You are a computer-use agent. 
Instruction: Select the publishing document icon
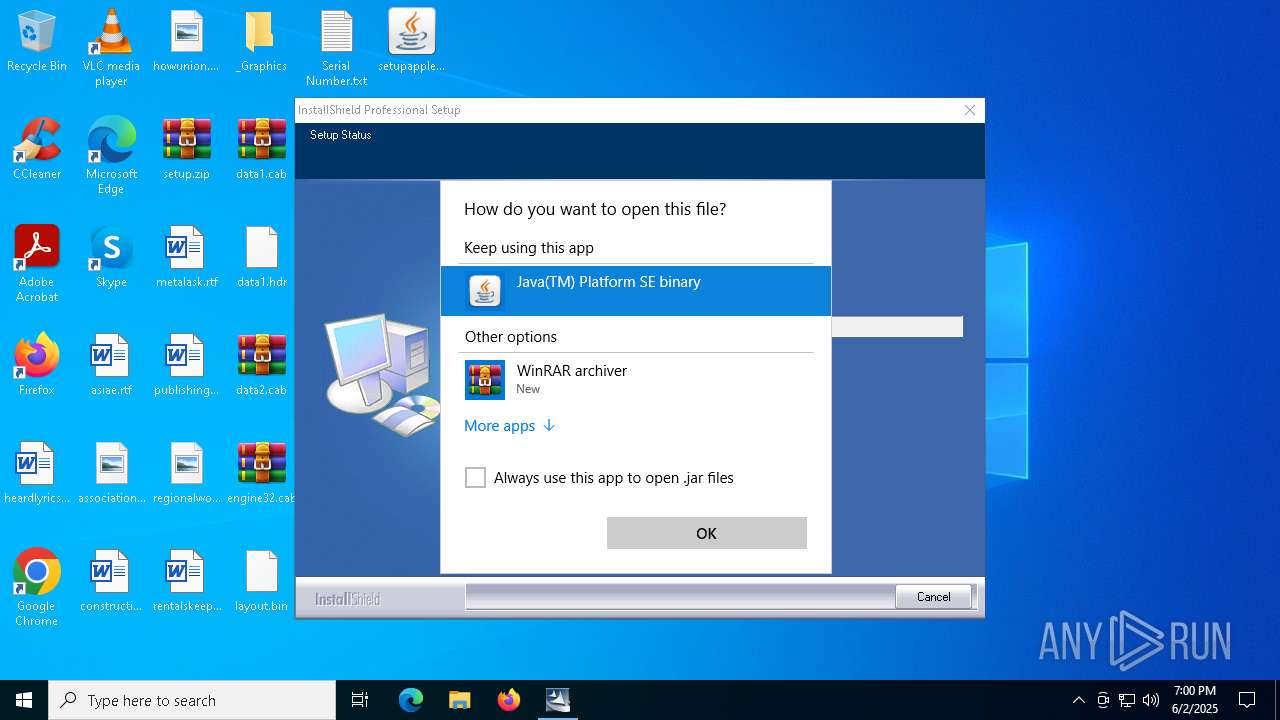[186, 366]
